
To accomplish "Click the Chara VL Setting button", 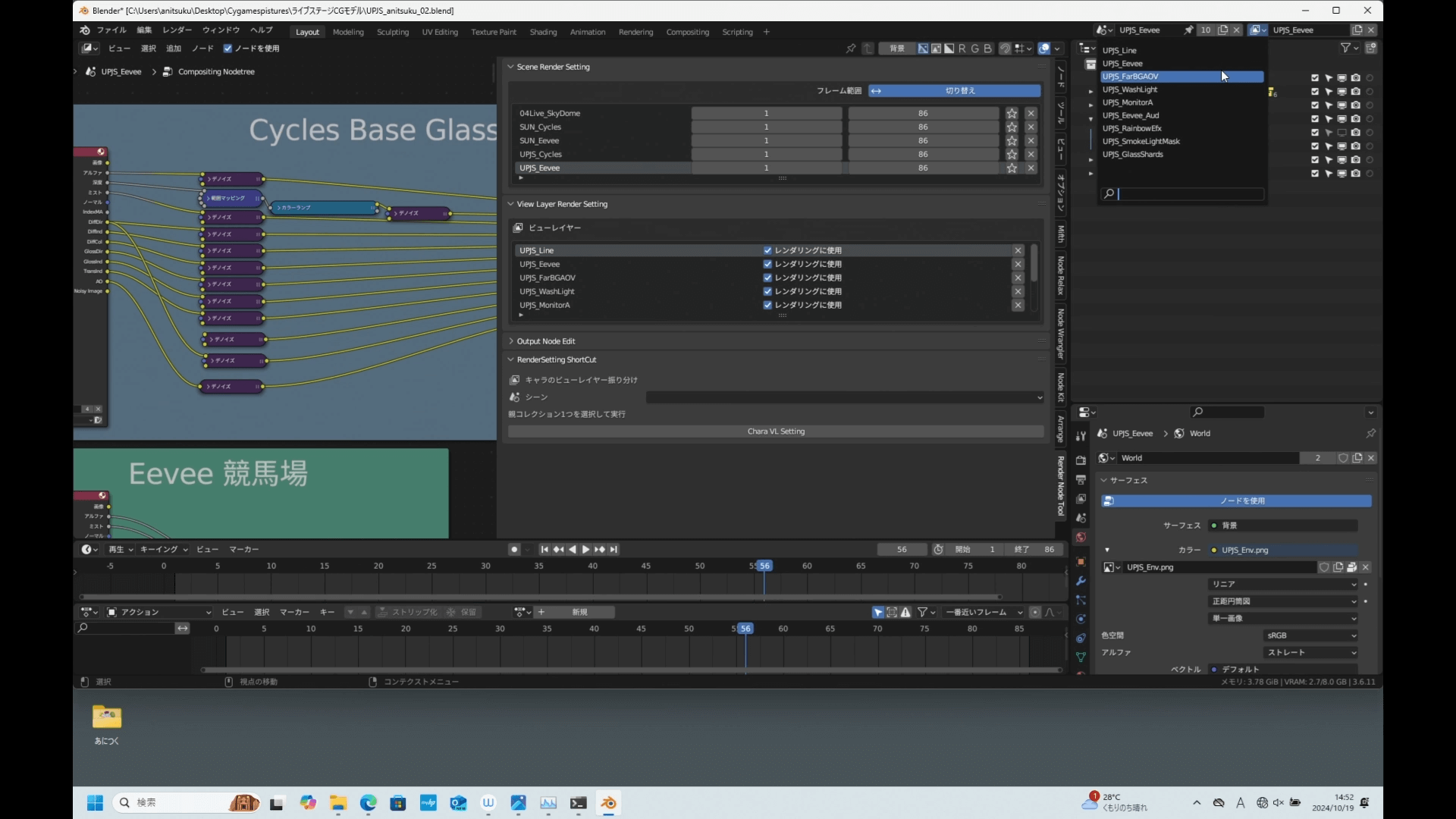I will 776,431.
